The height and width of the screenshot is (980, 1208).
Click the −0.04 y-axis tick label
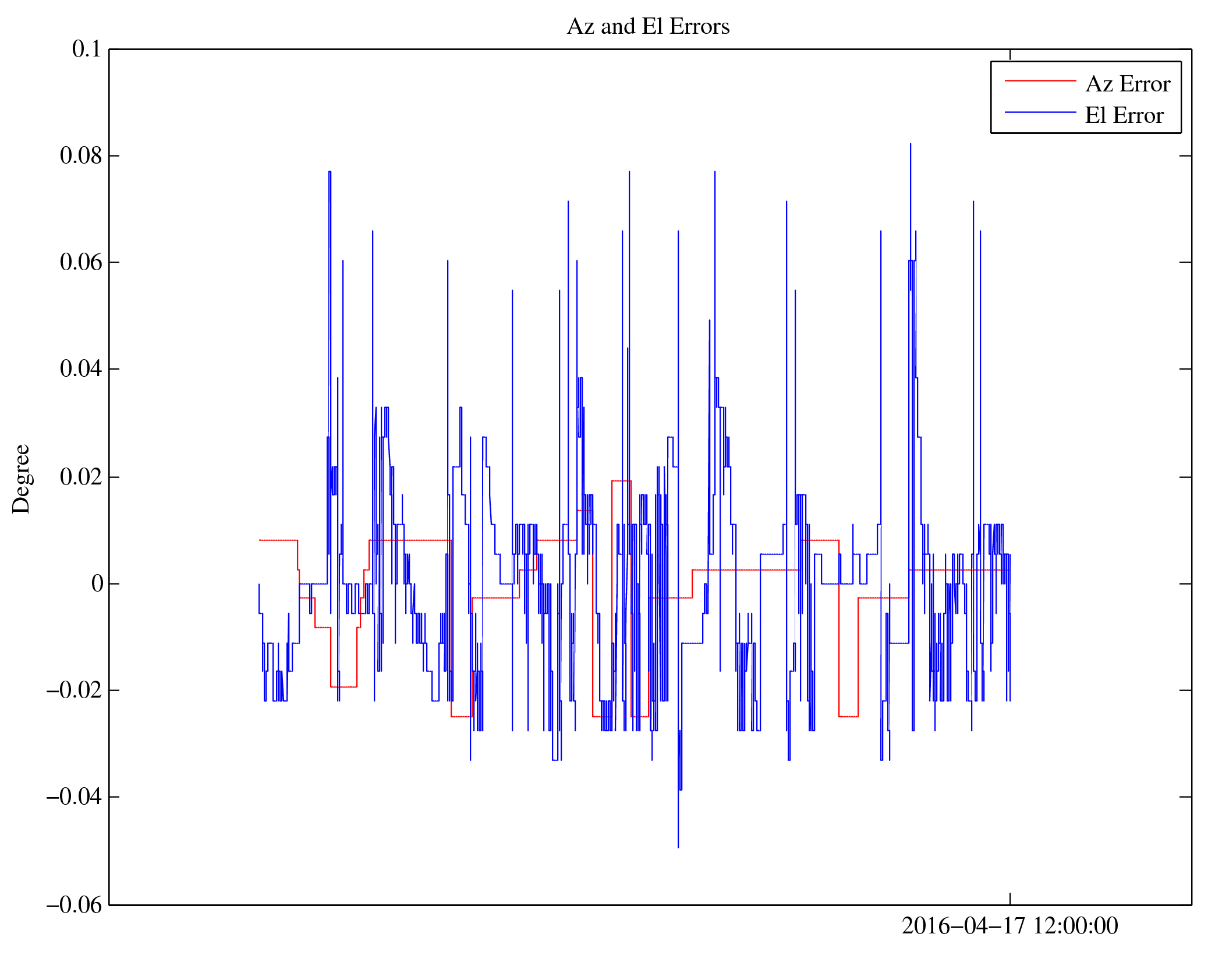(x=74, y=797)
